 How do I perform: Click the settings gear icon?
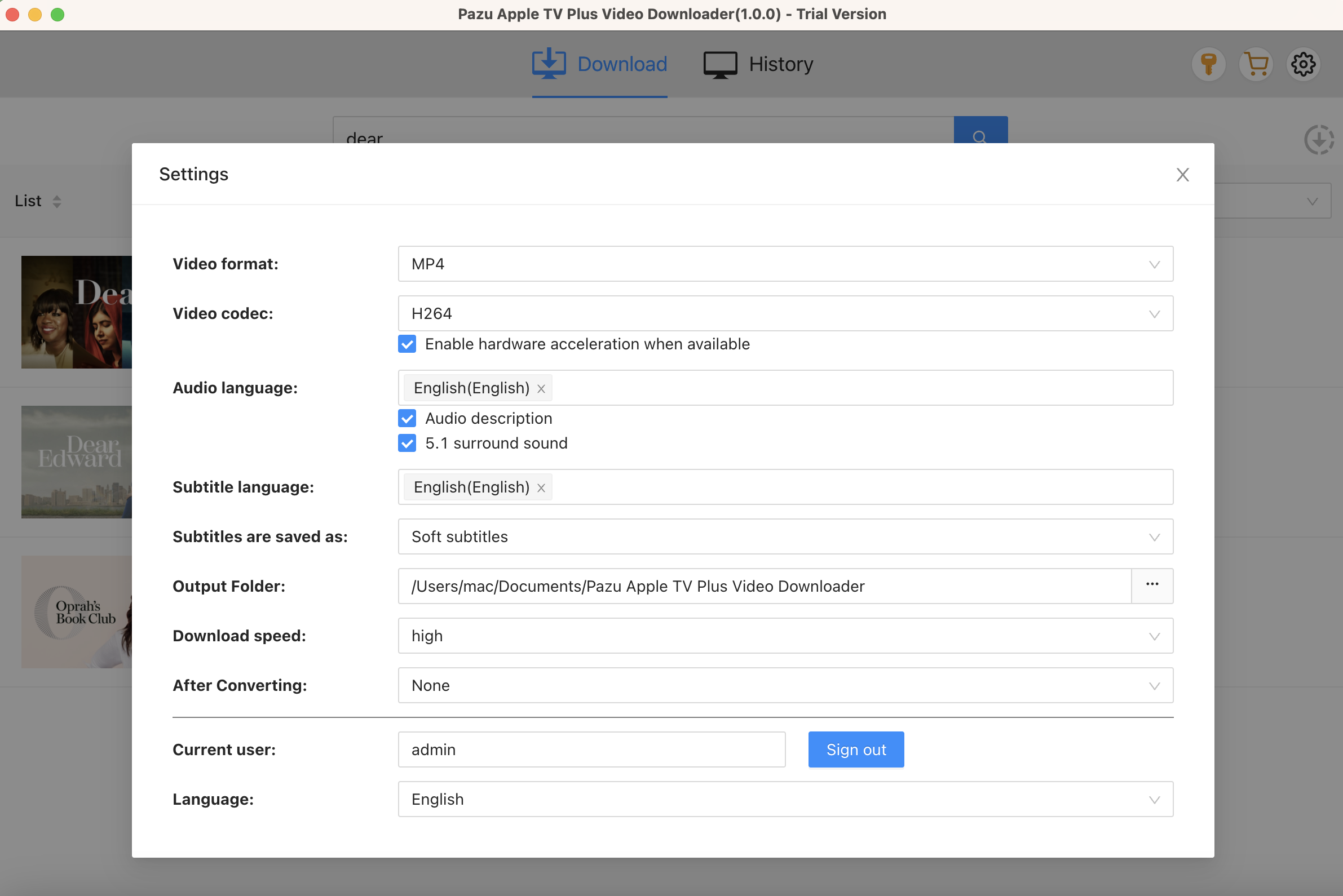coord(1303,64)
